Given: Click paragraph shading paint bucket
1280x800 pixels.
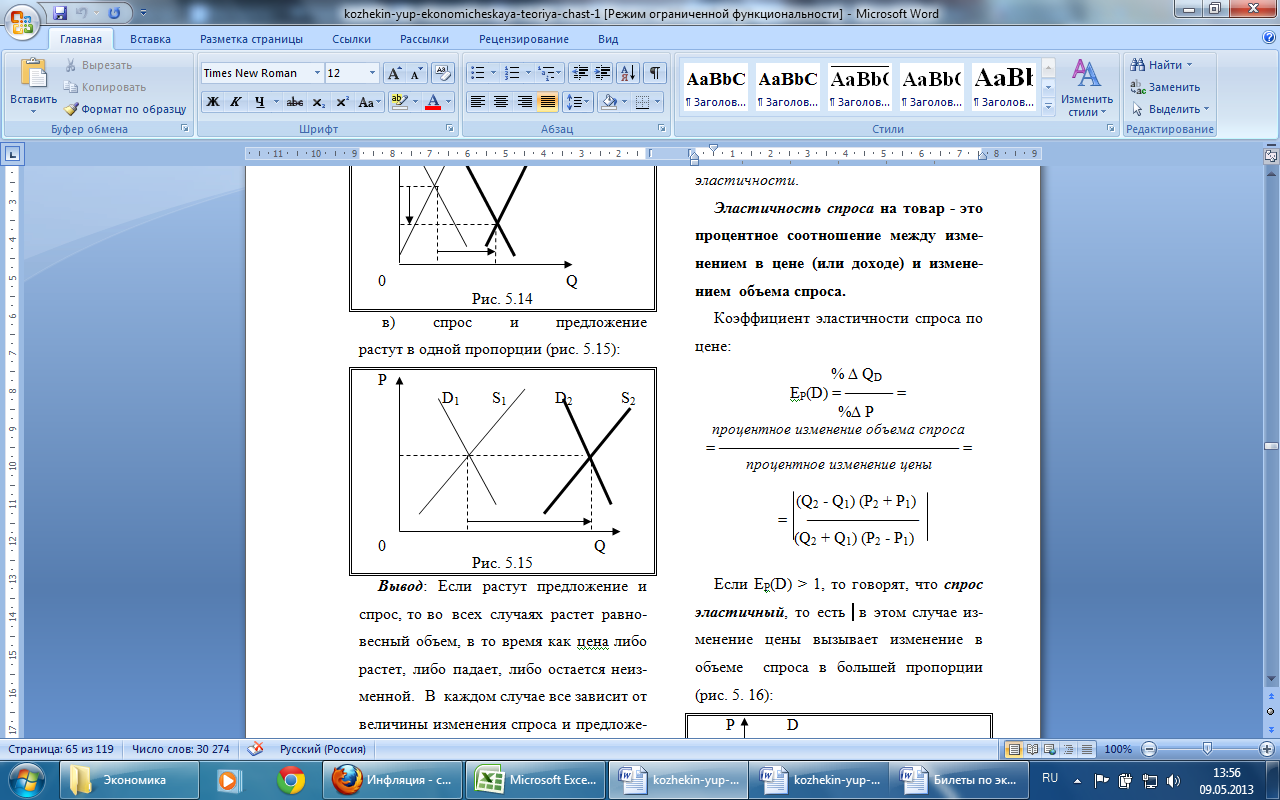Looking at the screenshot, I should (x=608, y=102).
